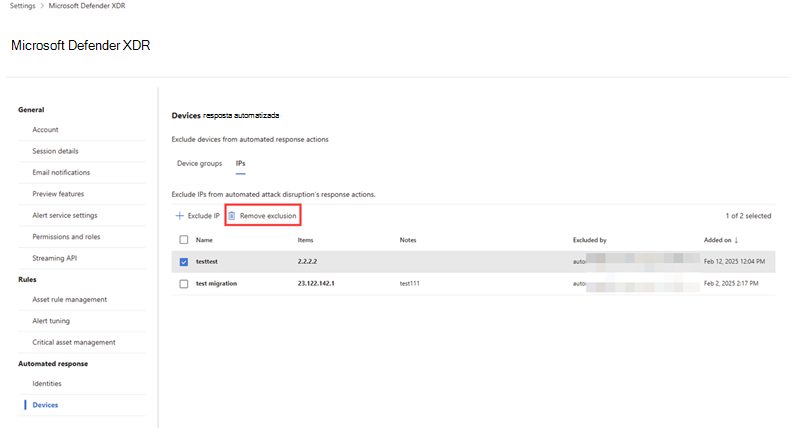Open Identities under Automated response
The height and width of the screenshot is (439, 800).
[47, 384]
